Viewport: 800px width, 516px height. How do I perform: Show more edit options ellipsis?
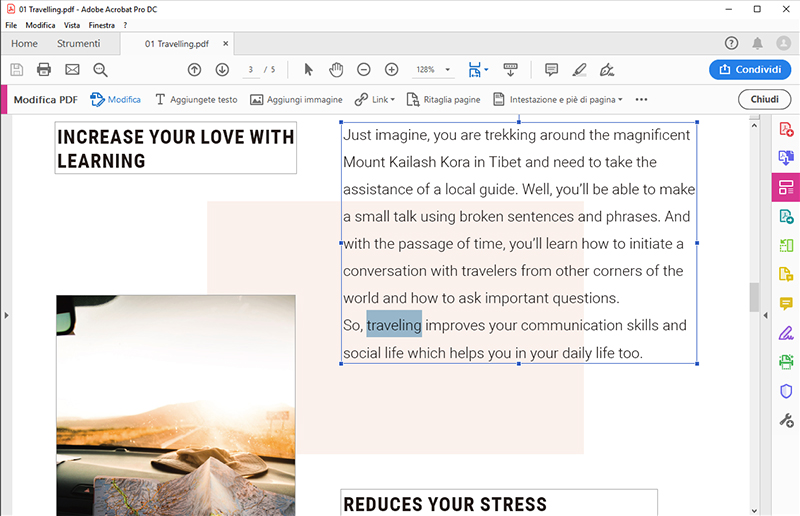pos(641,100)
